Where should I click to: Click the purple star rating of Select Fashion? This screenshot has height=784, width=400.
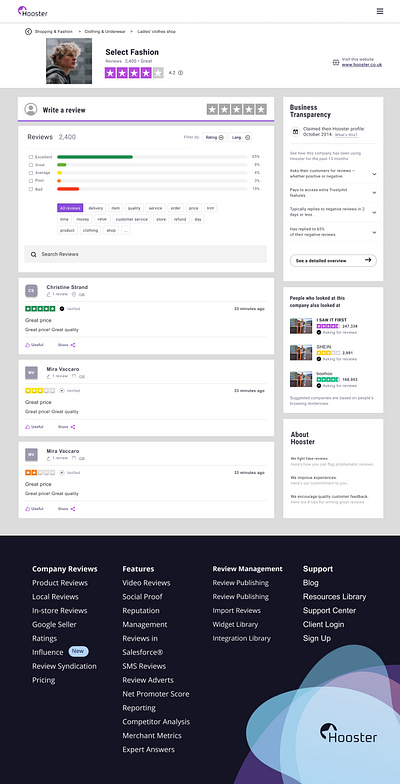coord(134,73)
